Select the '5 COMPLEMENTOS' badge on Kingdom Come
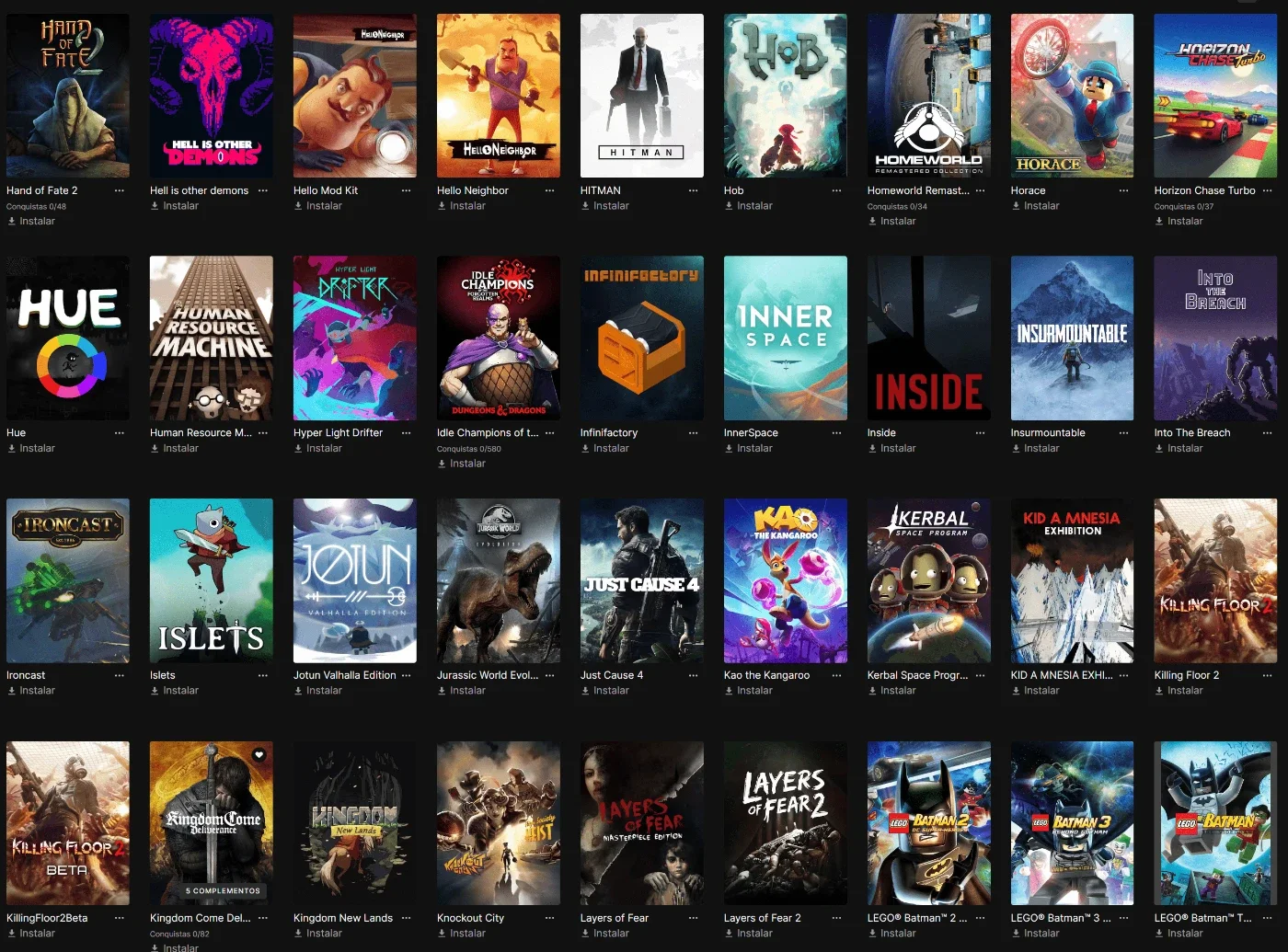Viewport: 1288px width, 952px height. click(223, 890)
